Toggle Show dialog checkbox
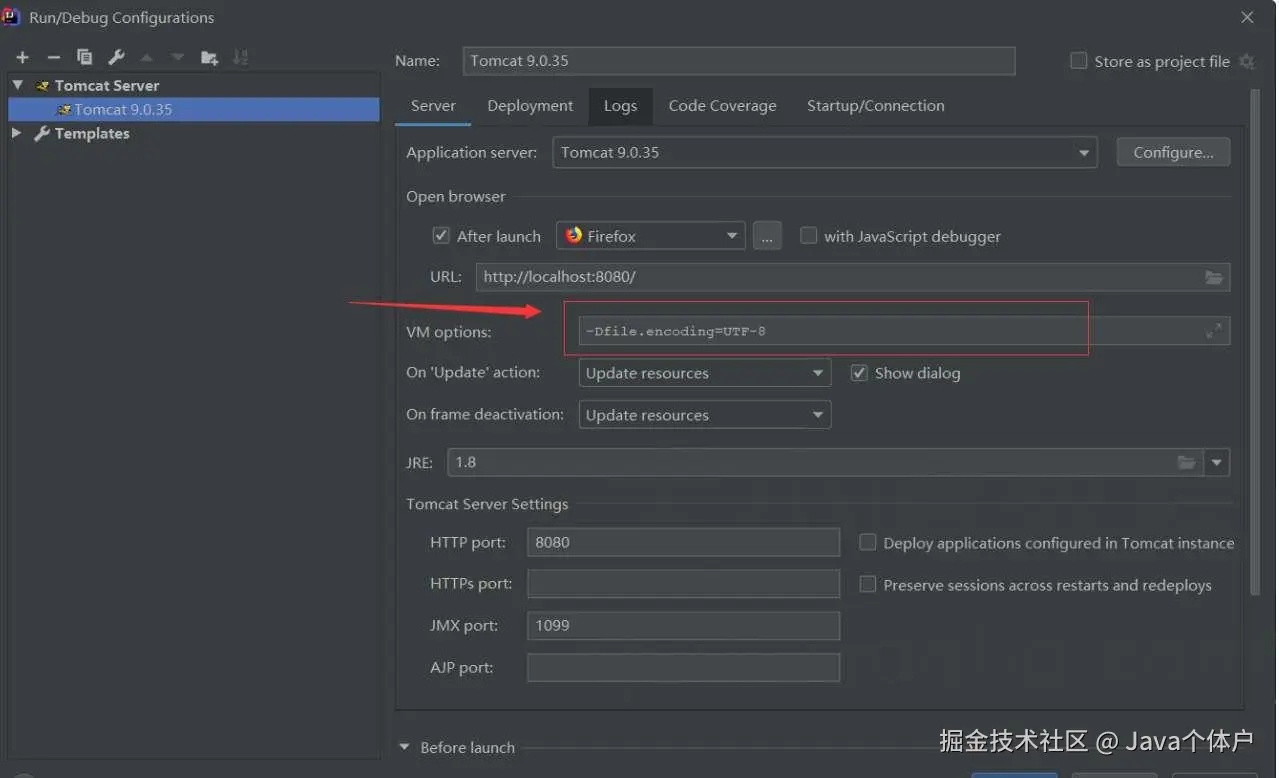The height and width of the screenshot is (778, 1279). click(x=859, y=373)
